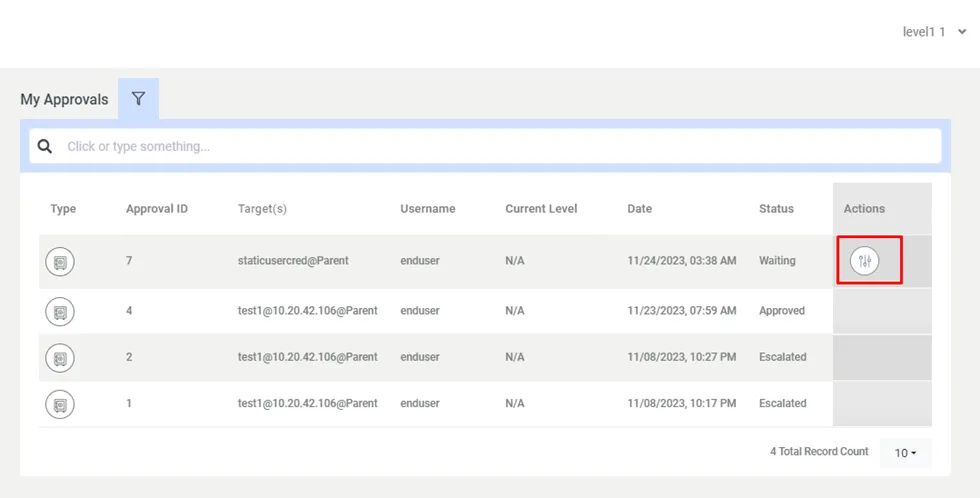Click the Approval ID column header
The height and width of the screenshot is (498, 980).
tap(157, 209)
